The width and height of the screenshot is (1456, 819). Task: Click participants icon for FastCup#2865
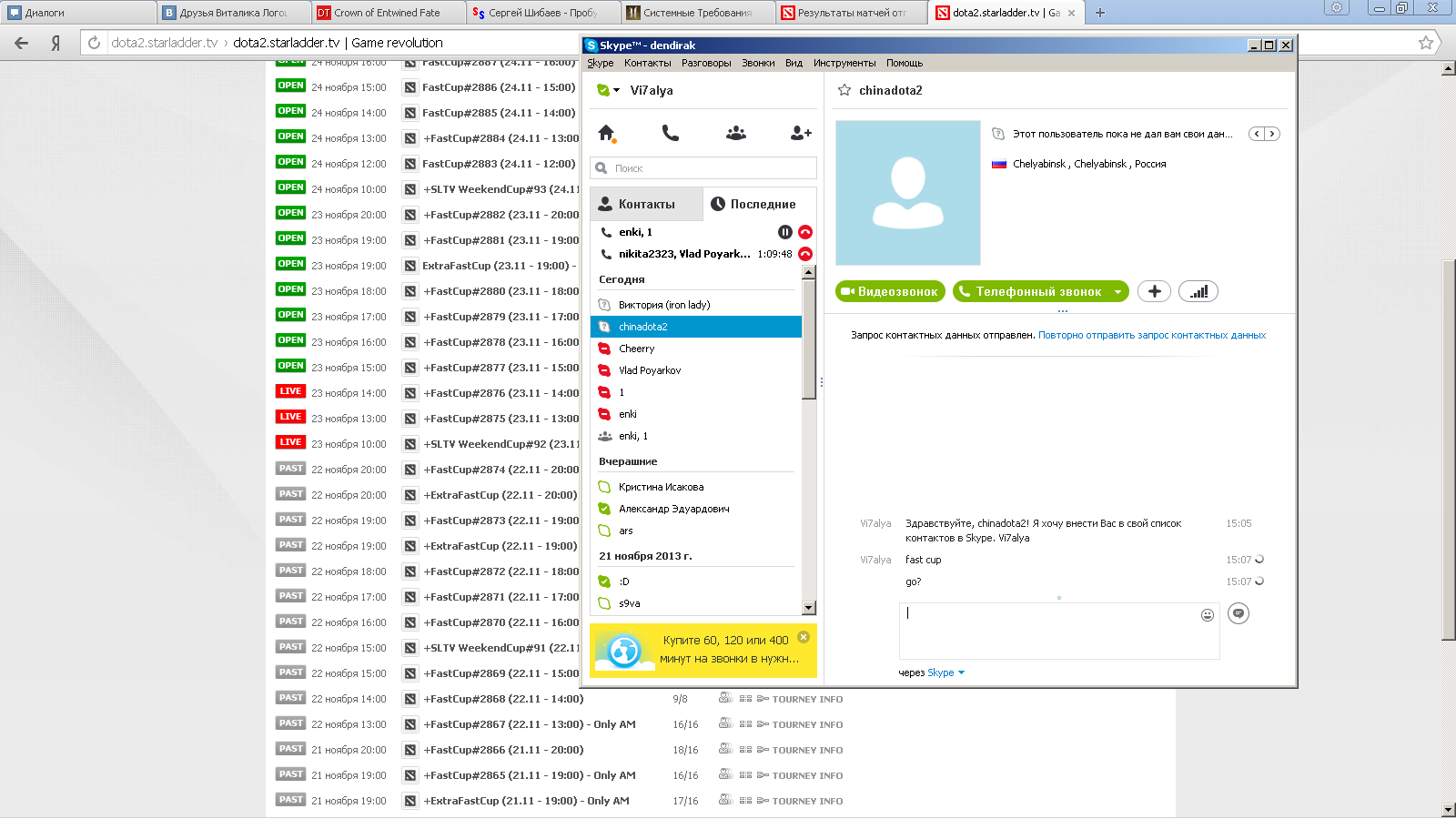coord(725,774)
